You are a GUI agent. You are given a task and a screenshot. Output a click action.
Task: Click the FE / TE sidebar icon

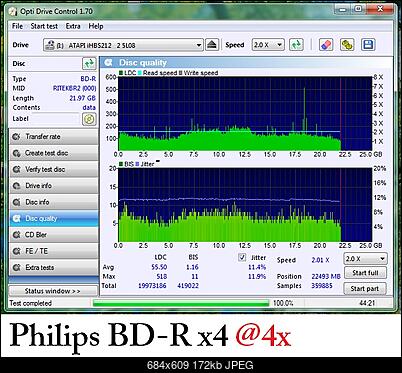click(16, 251)
